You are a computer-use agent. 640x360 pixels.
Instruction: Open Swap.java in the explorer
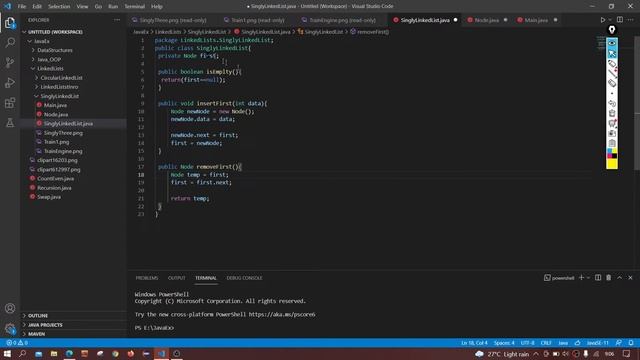point(49,197)
